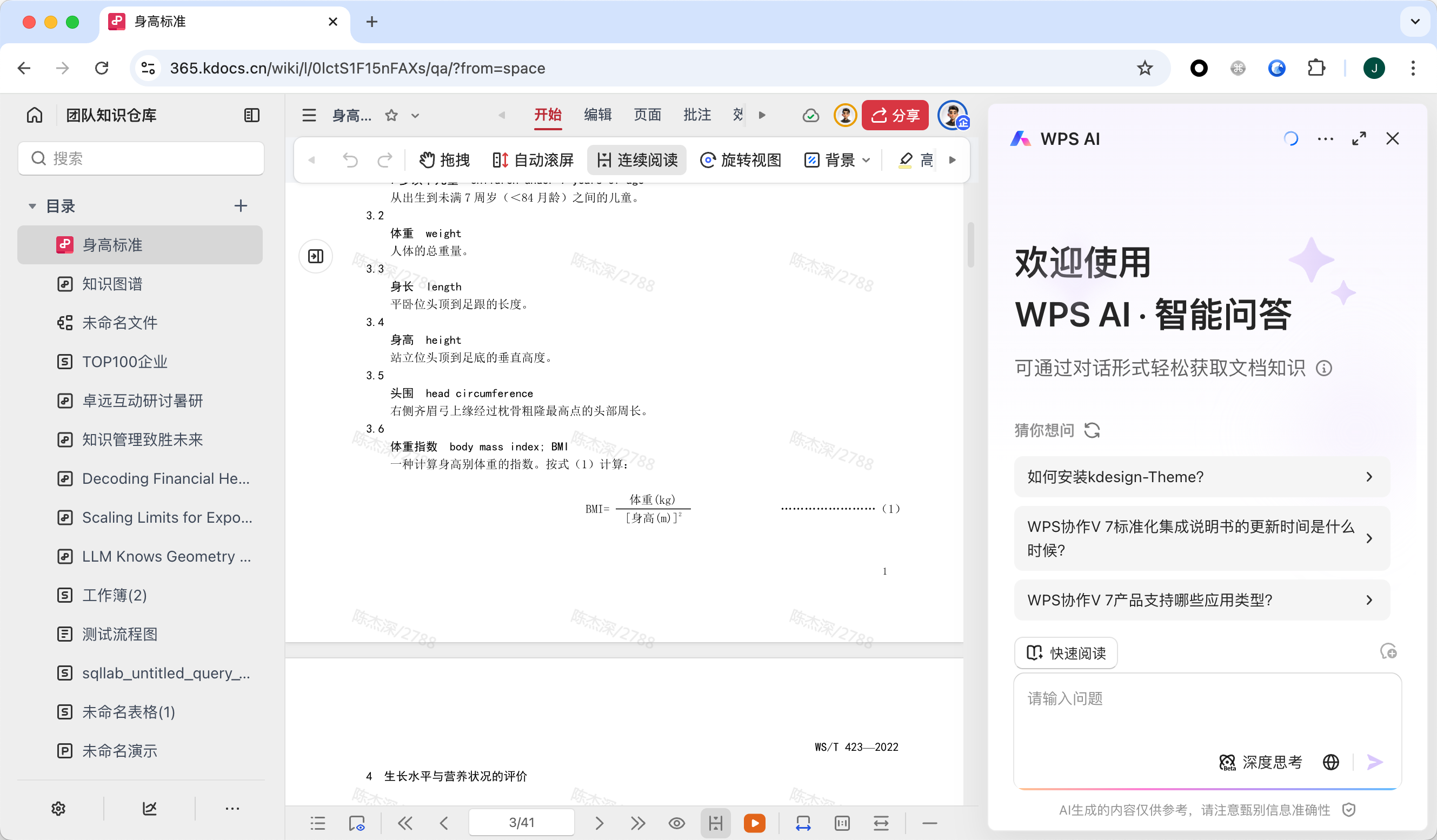
Task: Toggle 深度思考 deep thinking mode
Action: [x=1260, y=763]
